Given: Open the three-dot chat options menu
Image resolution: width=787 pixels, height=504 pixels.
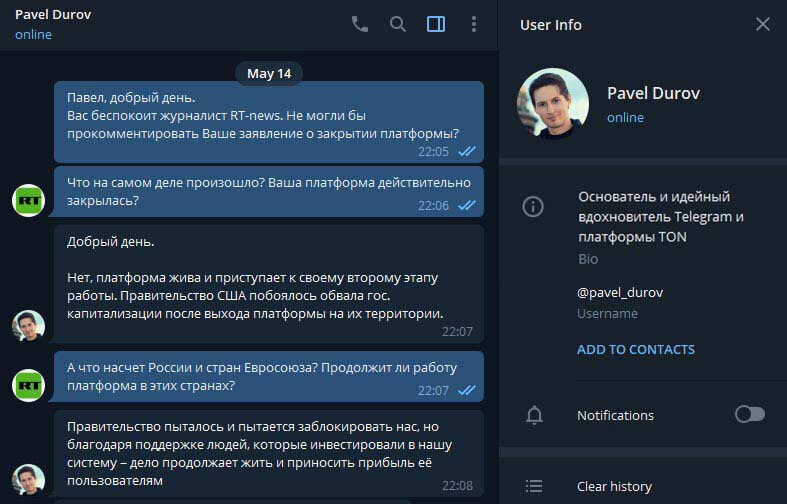Looking at the screenshot, I should tap(474, 24).
